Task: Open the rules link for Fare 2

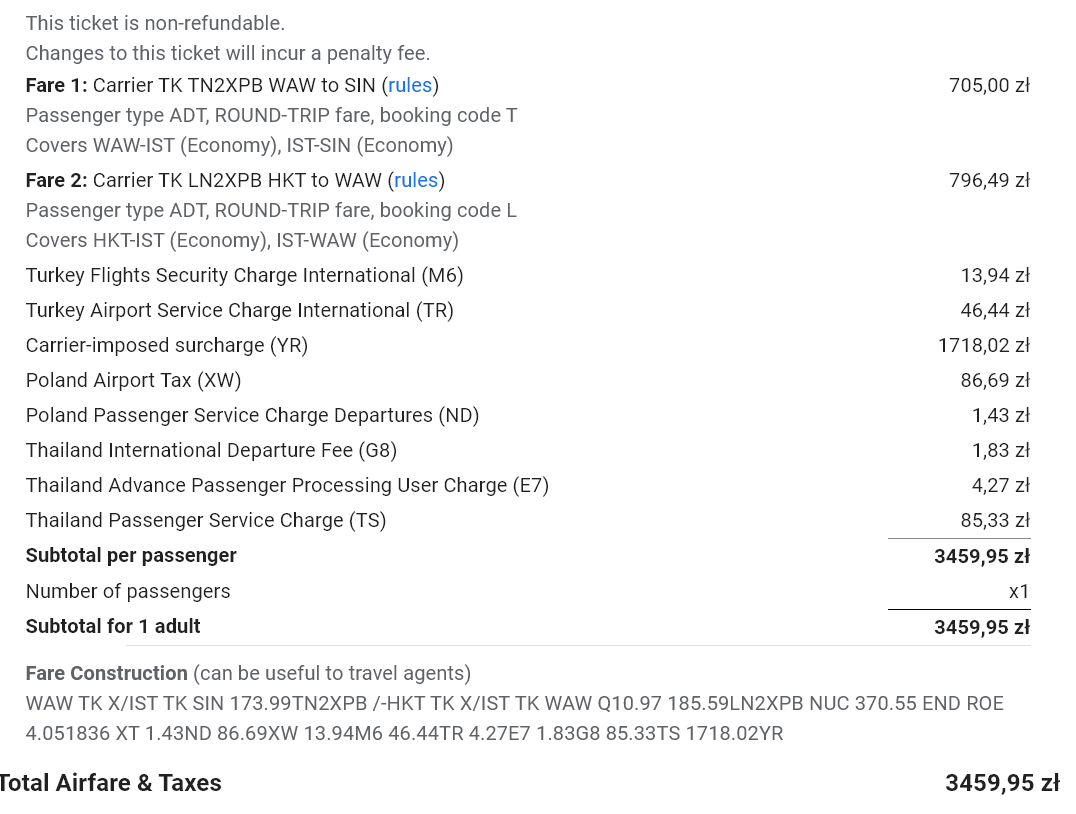Action: point(416,180)
